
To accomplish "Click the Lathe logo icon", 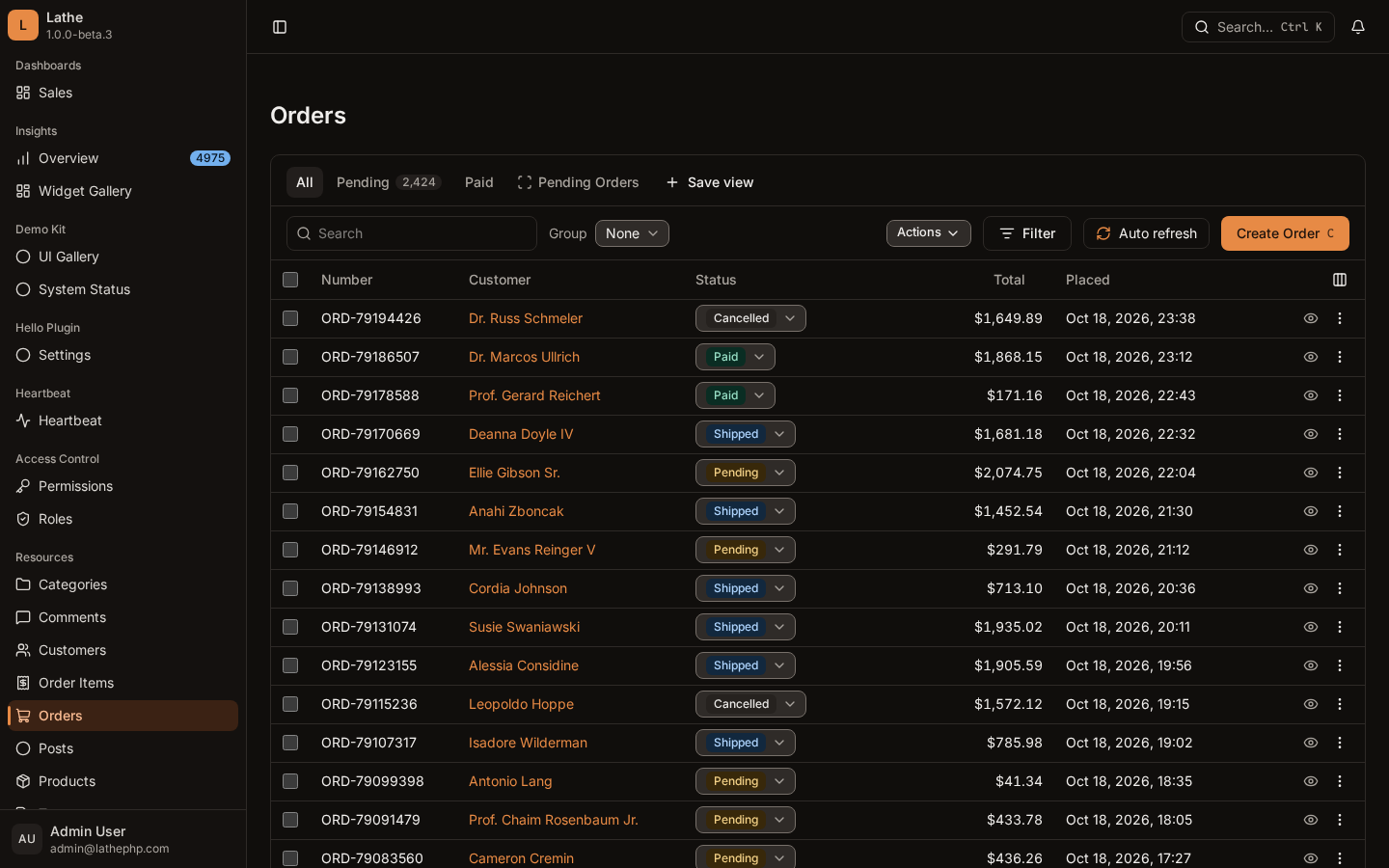I will click(x=23, y=25).
